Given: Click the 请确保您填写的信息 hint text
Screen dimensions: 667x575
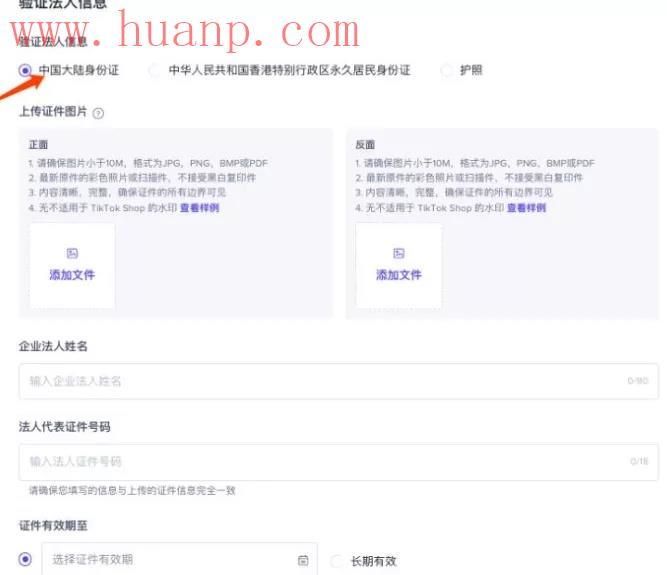Looking at the screenshot, I should 132,491.
